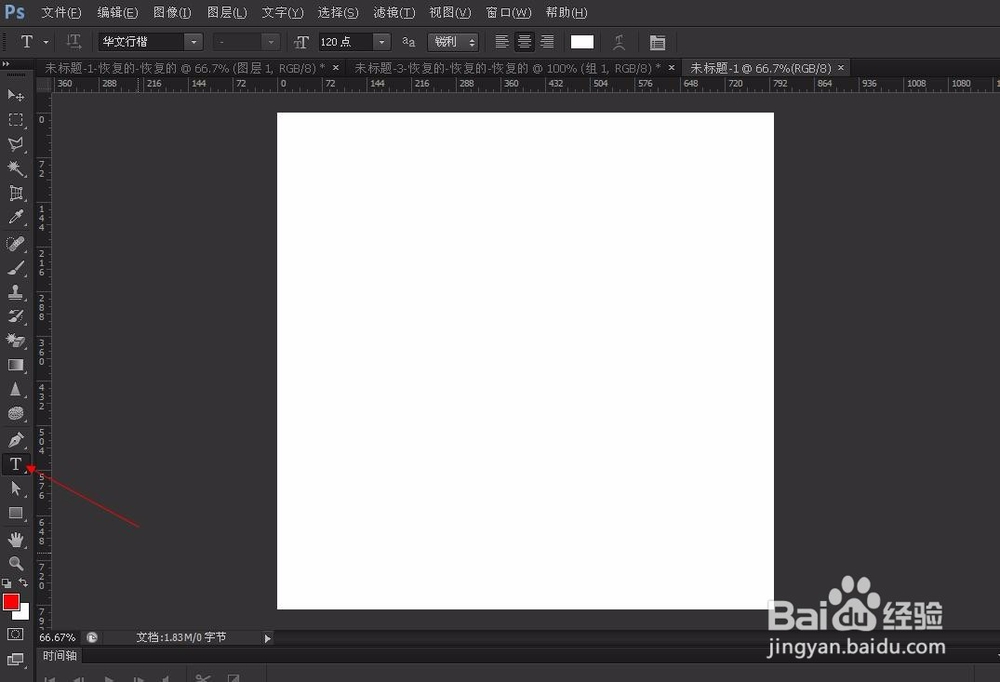Click the font size field 120 点
Viewport: 1000px width, 682px height.
click(x=345, y=42)
